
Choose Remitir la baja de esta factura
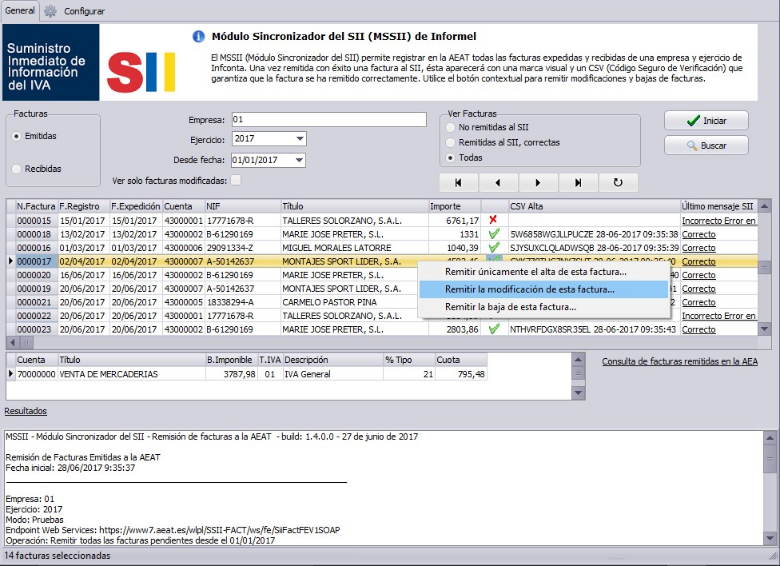(510, 307)
